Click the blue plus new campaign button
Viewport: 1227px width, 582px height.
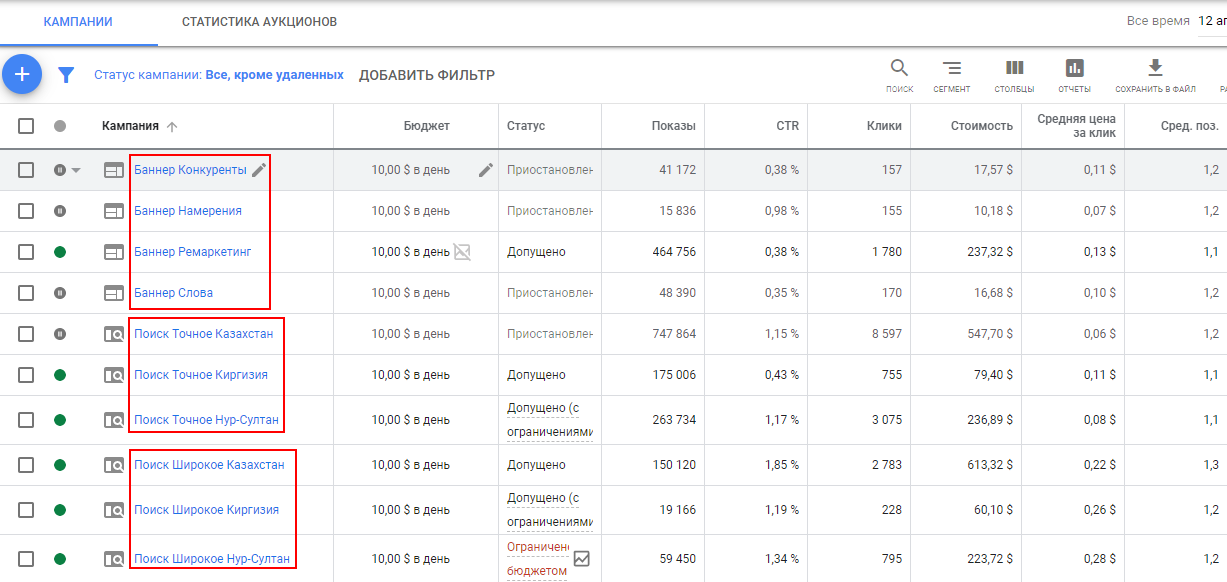[22, 74]
